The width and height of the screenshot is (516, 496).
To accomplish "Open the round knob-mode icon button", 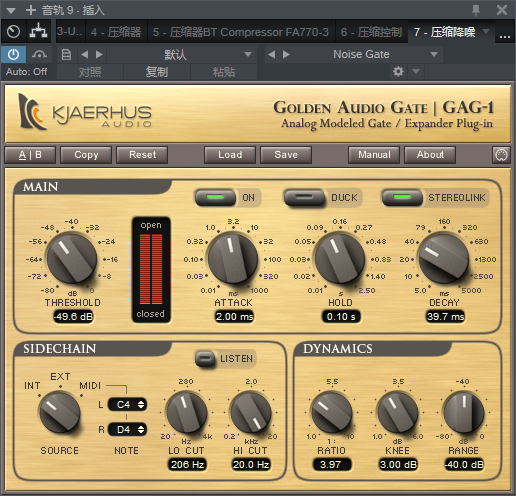I will pos(501,155).
